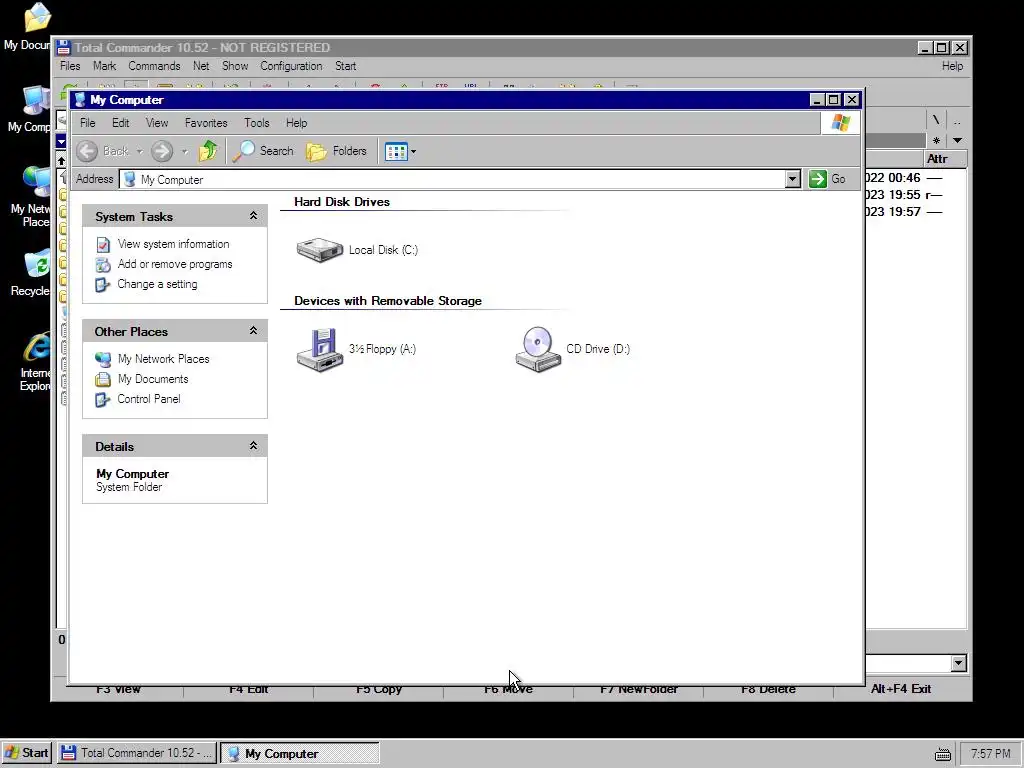Open the Tools menu
Image resolution: width=1024 pixels, height=768 pixels.
tap(257, 123)
